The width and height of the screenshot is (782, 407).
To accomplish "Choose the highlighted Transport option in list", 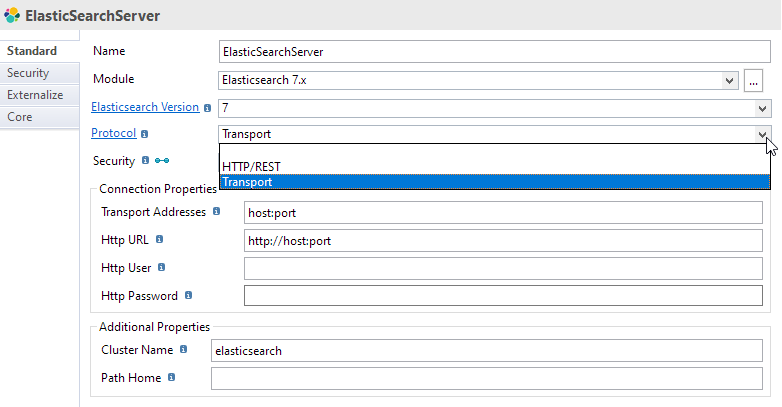I will [x=495, y=182].
